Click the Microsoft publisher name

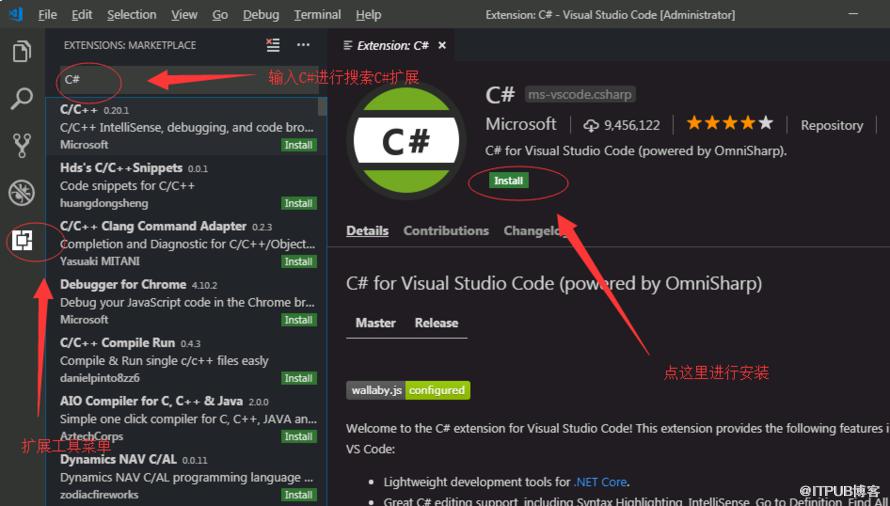(520, 124)
